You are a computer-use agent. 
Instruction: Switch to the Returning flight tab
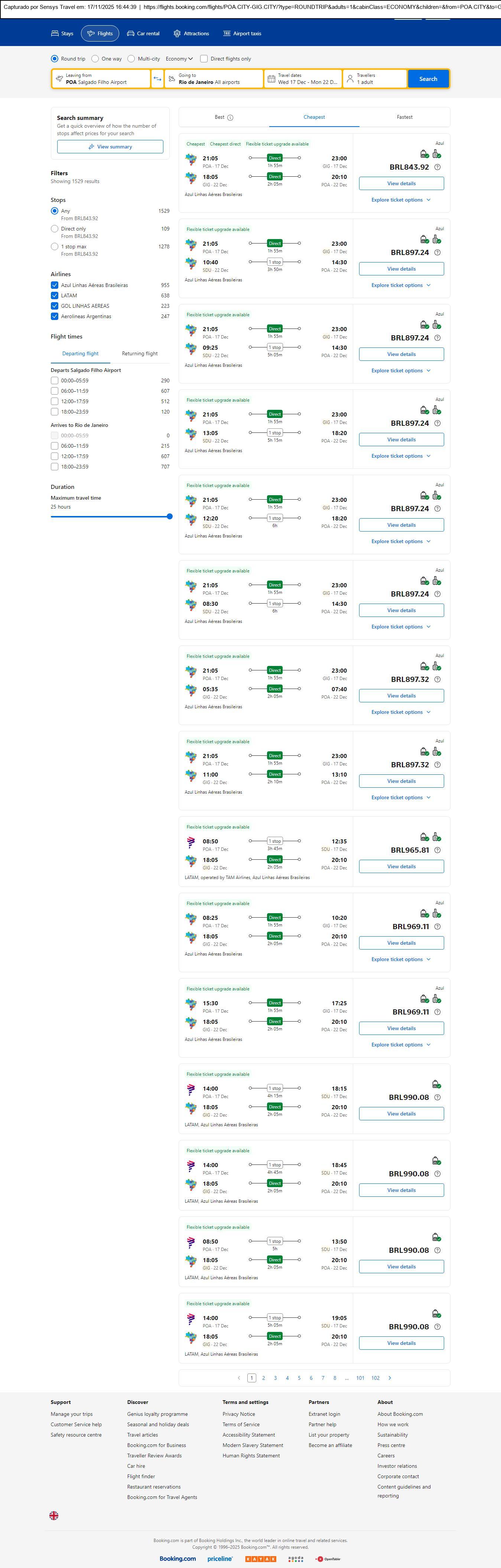tap(139, 354)
